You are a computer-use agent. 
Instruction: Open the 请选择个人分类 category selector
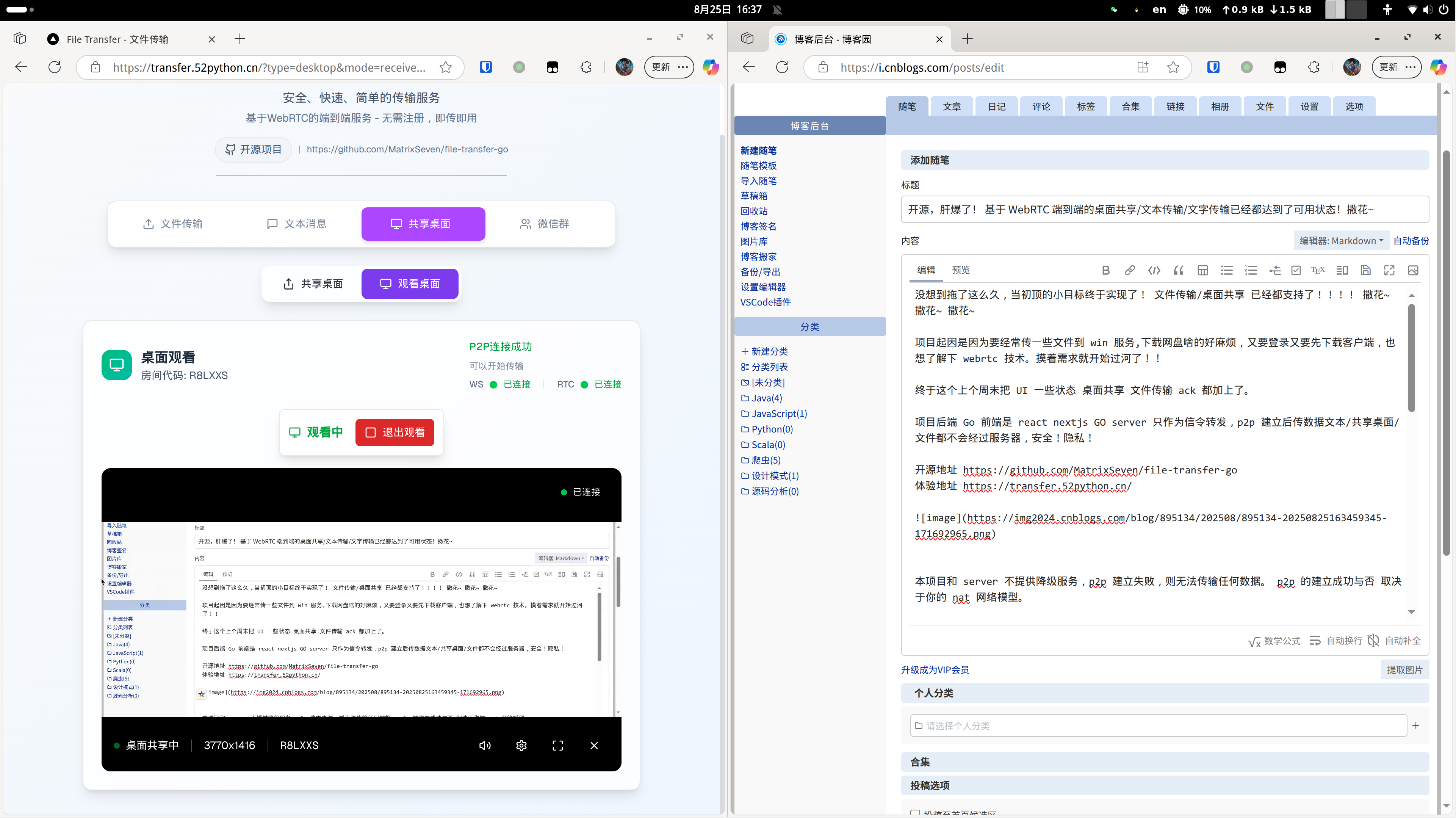pyautogui.click(x=1158, y=725)
